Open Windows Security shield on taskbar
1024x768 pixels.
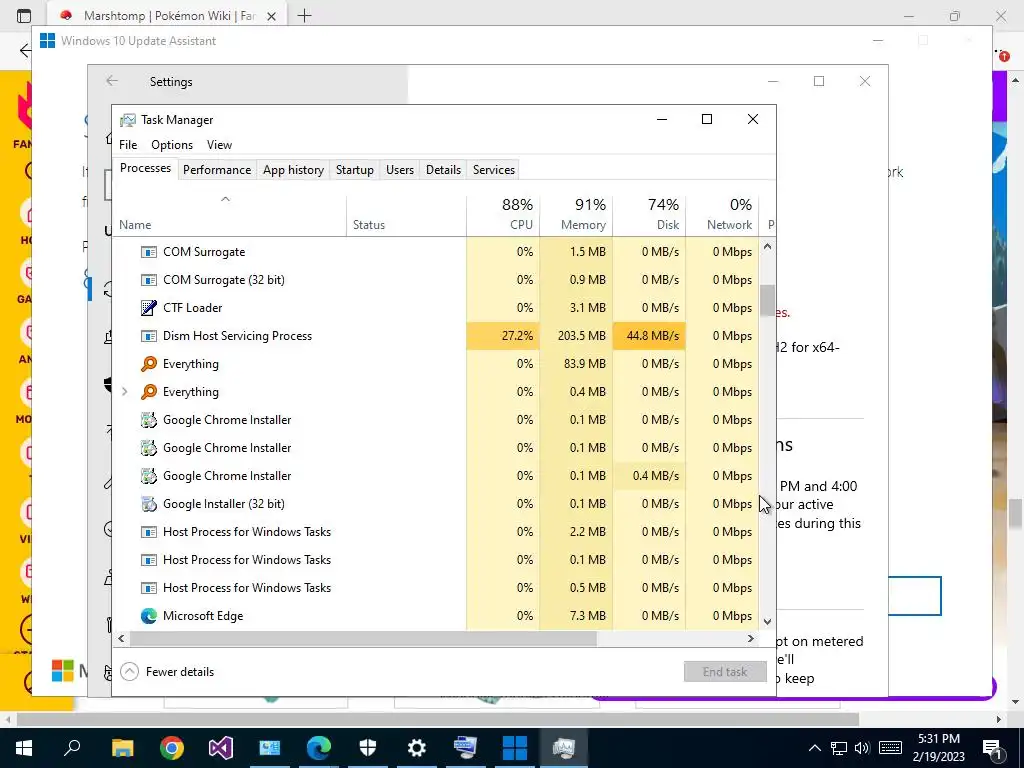(368, 748)
